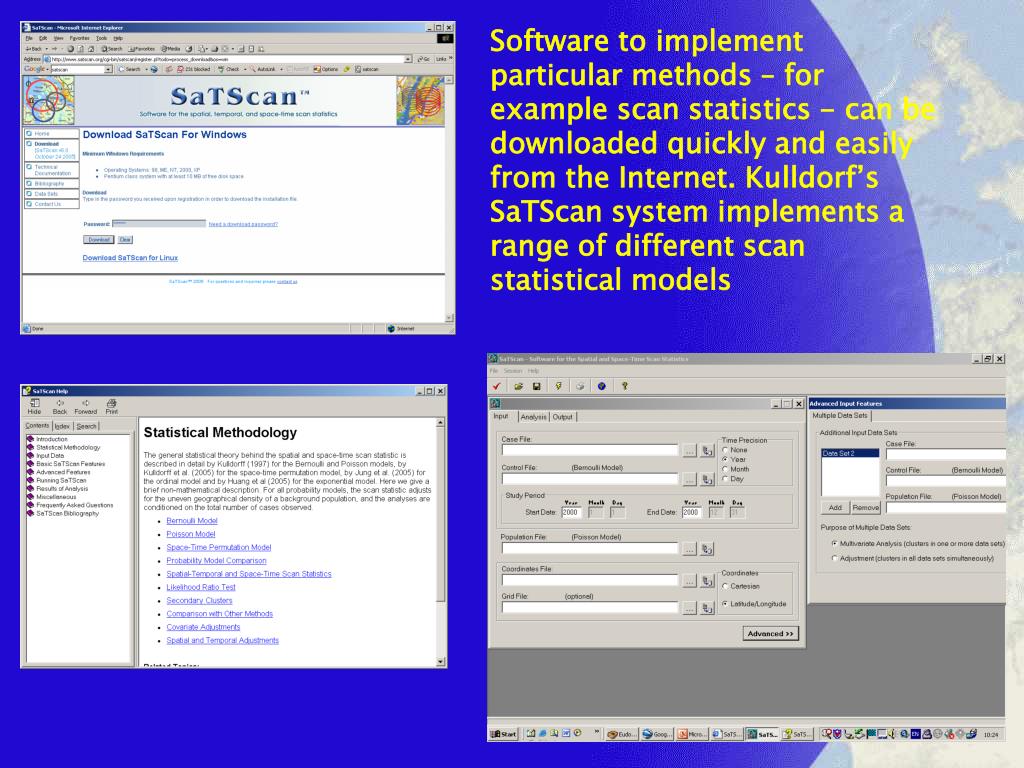Image resolution: width=1024 pixels, height=768 pixels.
Task: Select Month for Time Precision
Action: point(735,470)
